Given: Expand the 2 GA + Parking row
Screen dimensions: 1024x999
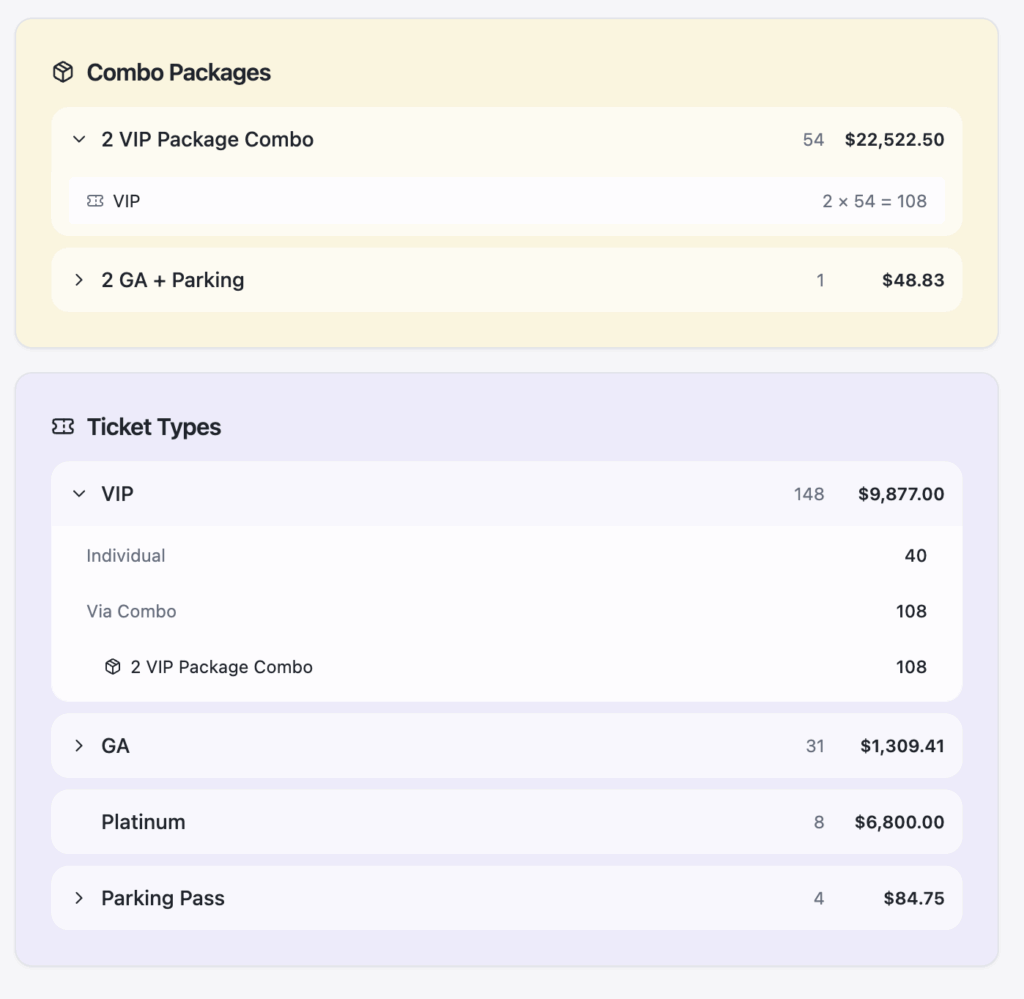Looking at the screenshot, I should pyautogui.click(x=79, y=280).
